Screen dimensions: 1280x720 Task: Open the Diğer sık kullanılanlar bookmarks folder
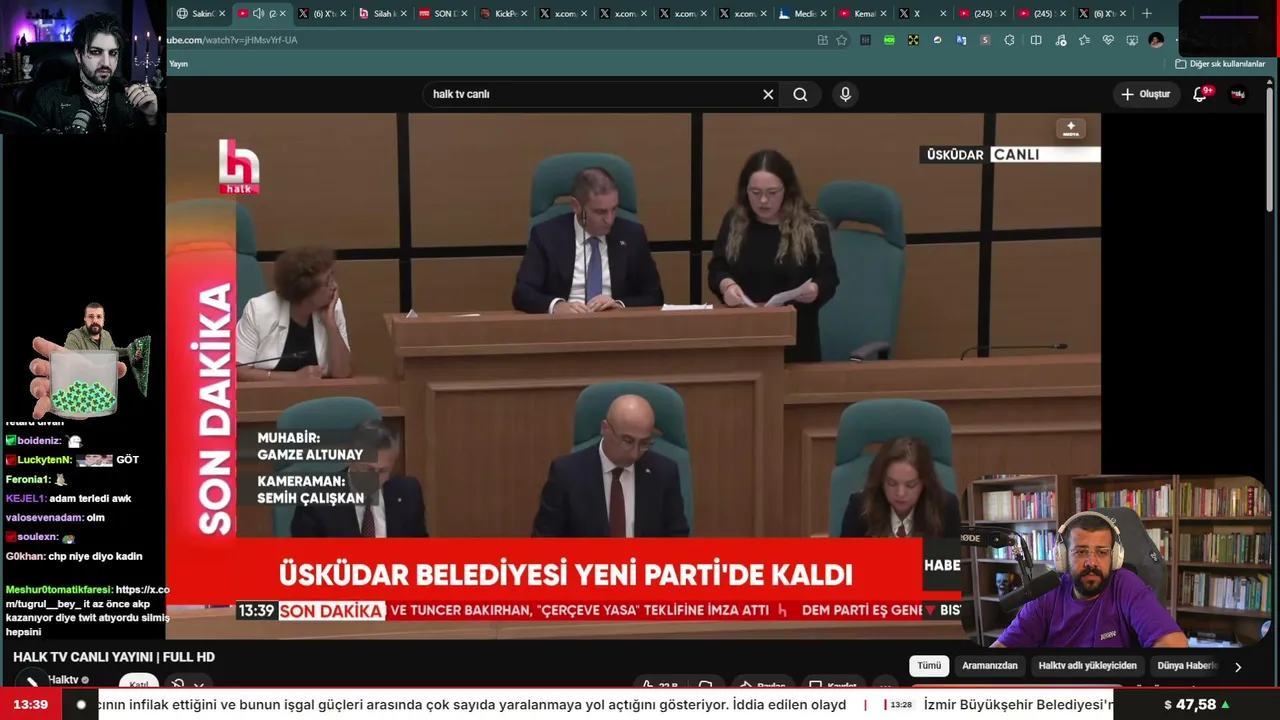(1220, 64)
